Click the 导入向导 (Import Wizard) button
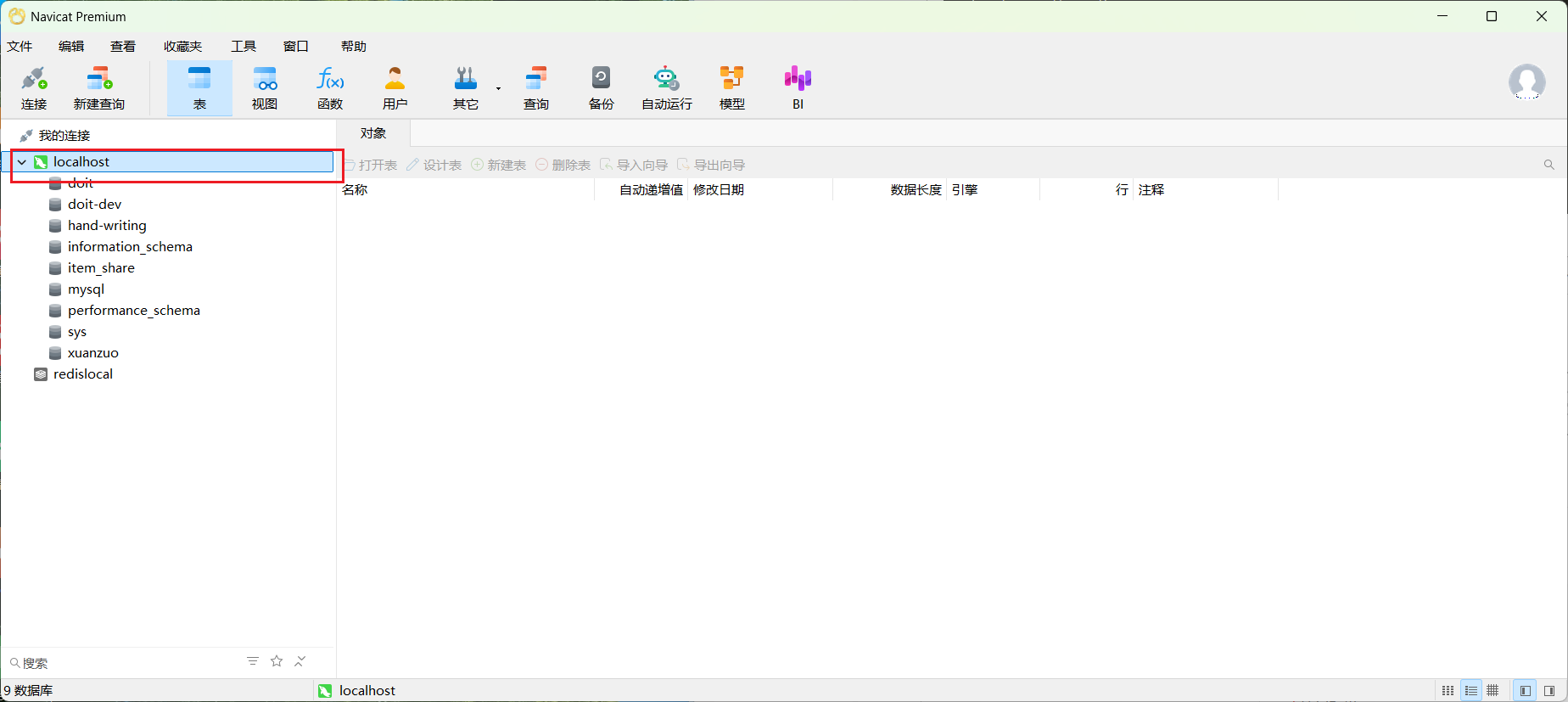Screen dimensions: 1568x702 point(634,165)
